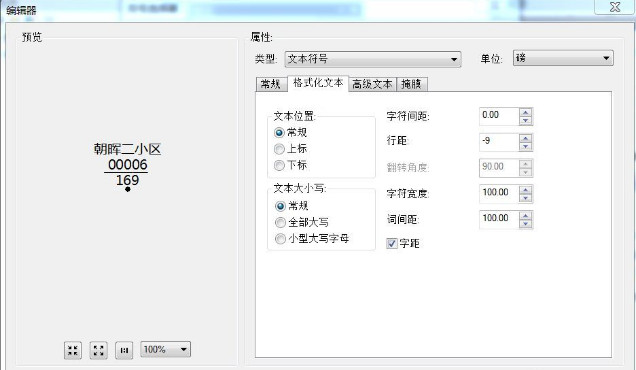Open the 单位 磅 dropdown

(563, 58)
